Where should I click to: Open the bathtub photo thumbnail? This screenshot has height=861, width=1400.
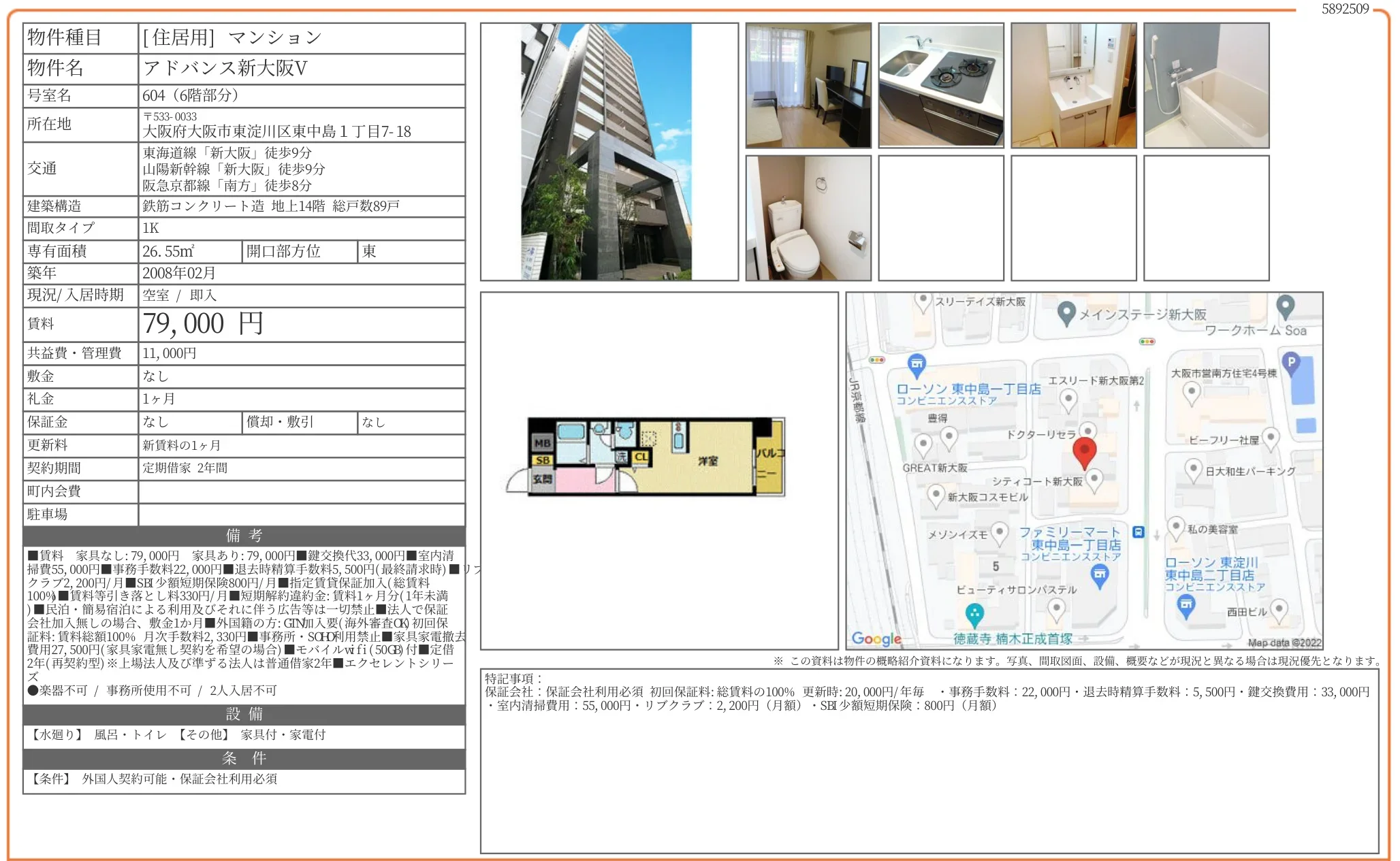point(1206,86)
